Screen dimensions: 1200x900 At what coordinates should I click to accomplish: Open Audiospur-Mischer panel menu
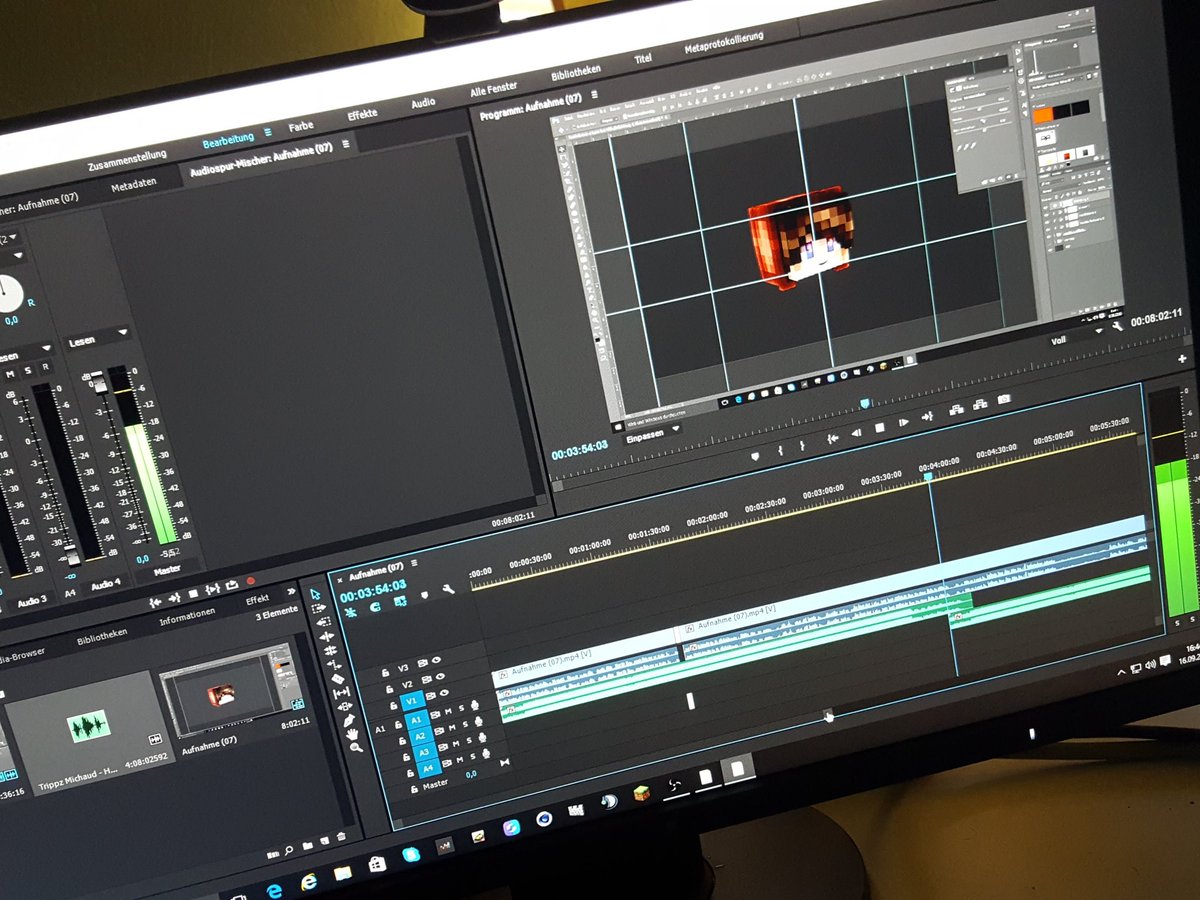346,144
